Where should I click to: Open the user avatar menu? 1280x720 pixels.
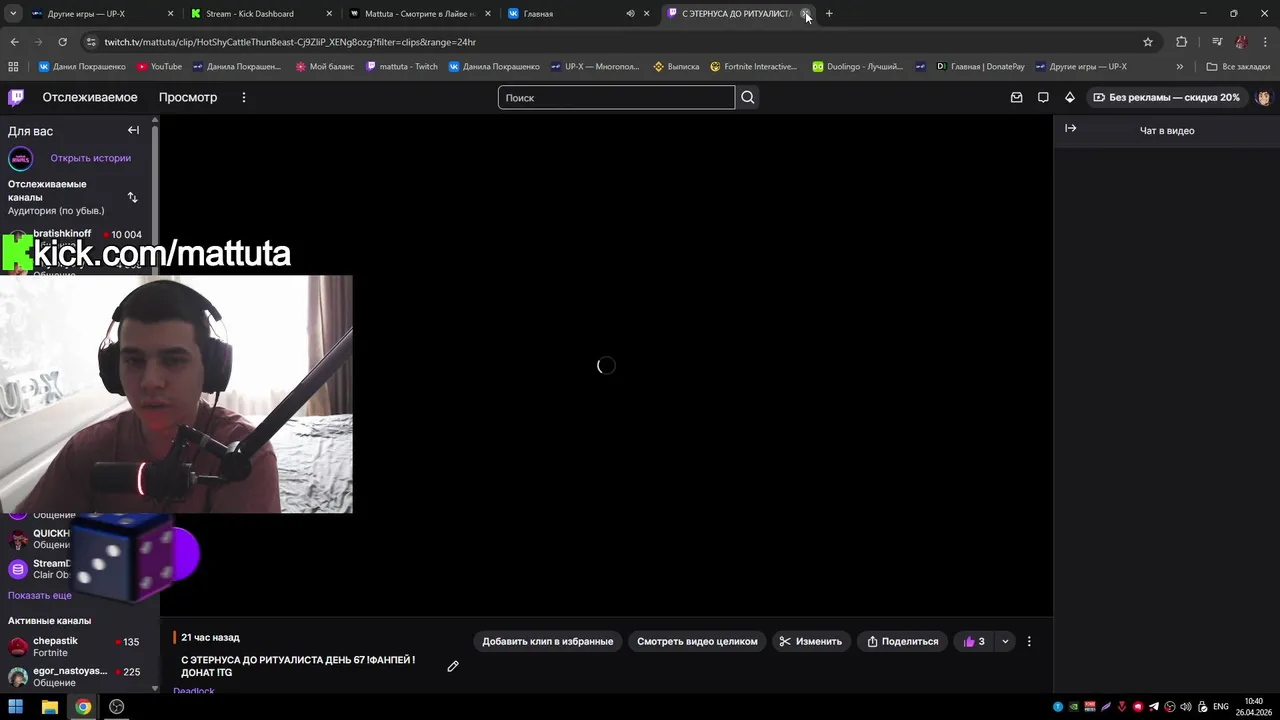click(x=1263, y=97)
